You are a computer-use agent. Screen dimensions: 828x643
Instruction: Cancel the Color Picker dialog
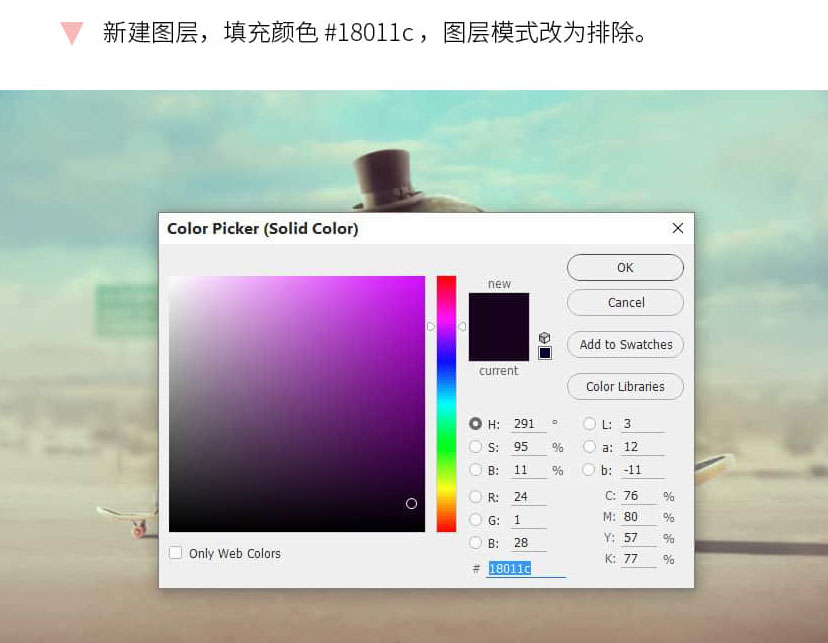pyautogui.click(x=625, y=302)
